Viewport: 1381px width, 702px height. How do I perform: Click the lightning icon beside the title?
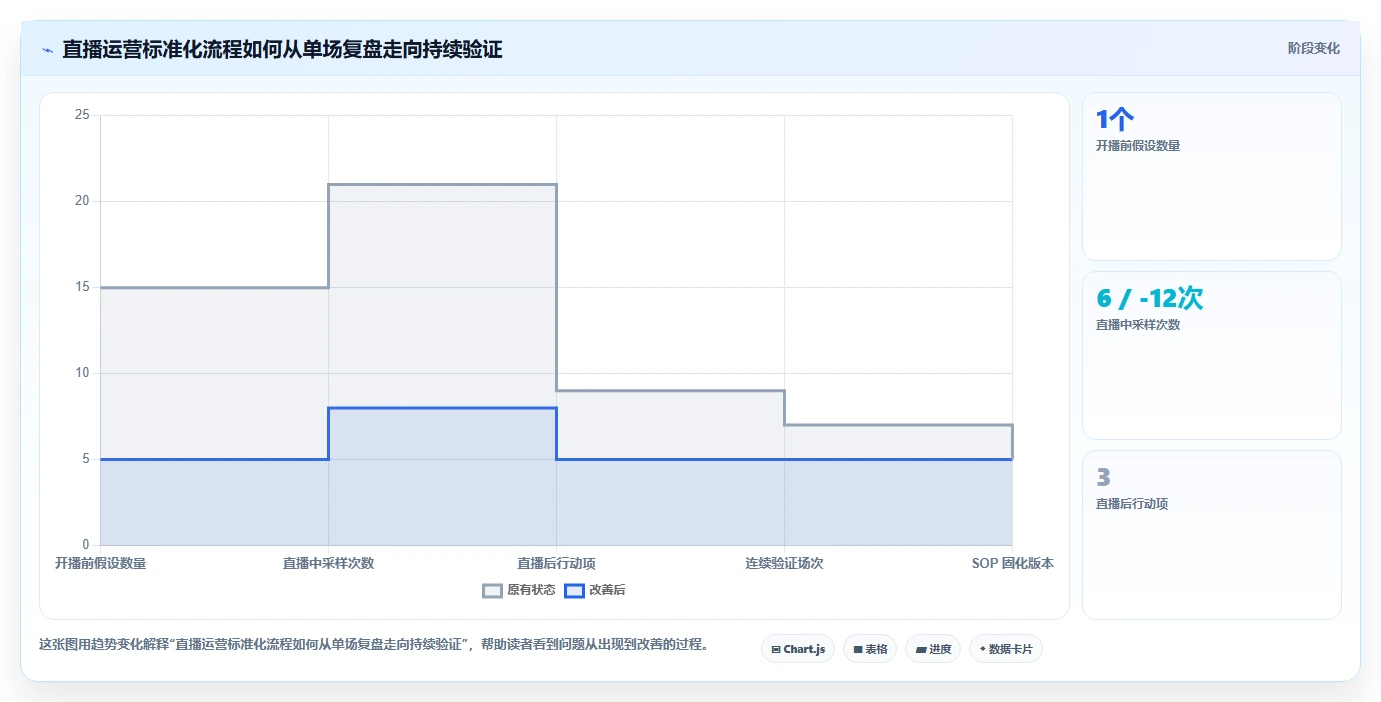coord(47,49)
